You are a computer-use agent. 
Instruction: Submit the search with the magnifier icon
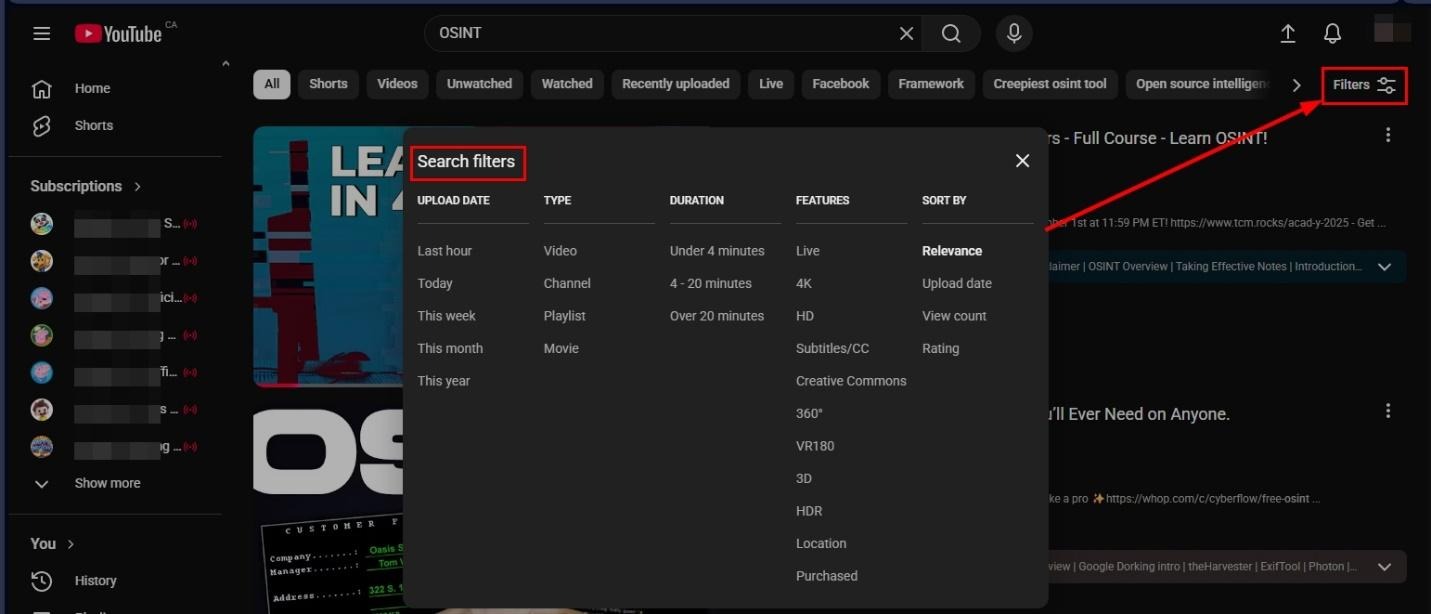(x=950, y=33)
